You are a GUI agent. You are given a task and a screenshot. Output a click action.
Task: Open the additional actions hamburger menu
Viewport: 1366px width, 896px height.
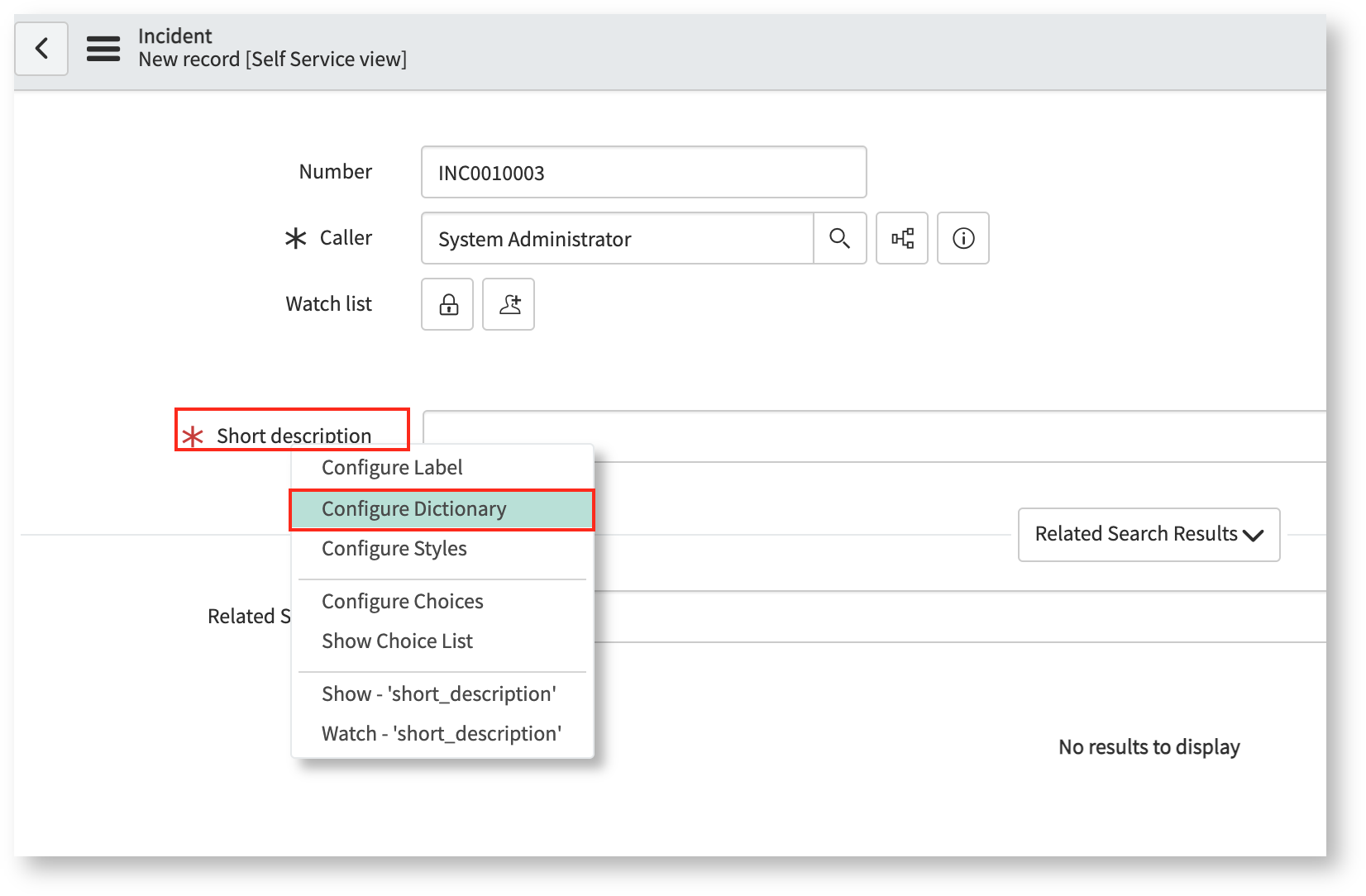[x=103, y=49]
